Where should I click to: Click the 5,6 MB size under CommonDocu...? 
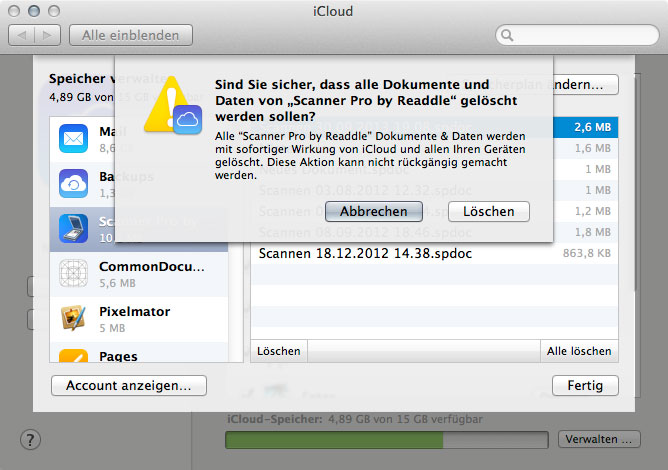click(117, 283)
